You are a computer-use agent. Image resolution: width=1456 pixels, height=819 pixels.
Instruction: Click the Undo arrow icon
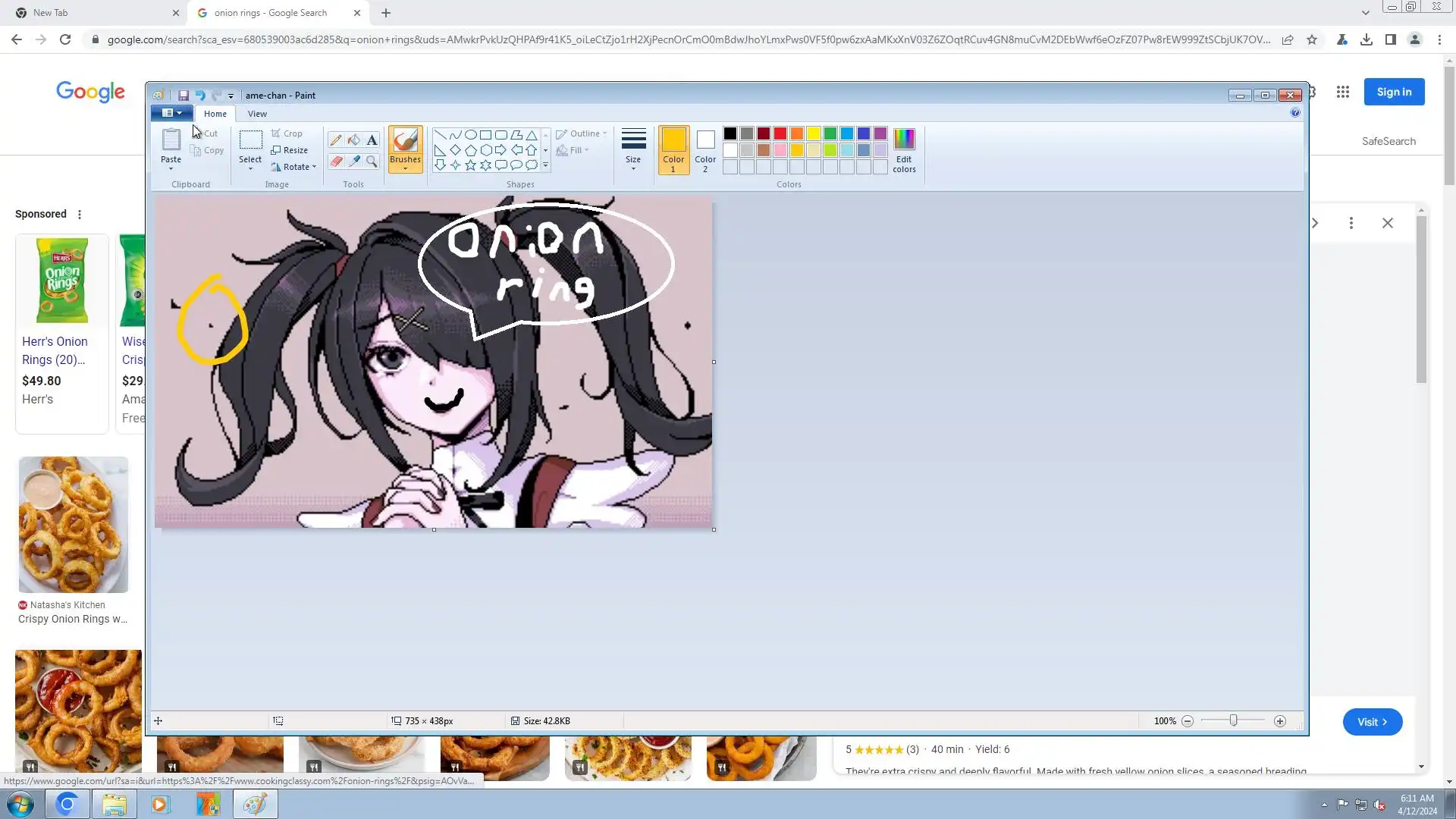(x=200, y=96)
